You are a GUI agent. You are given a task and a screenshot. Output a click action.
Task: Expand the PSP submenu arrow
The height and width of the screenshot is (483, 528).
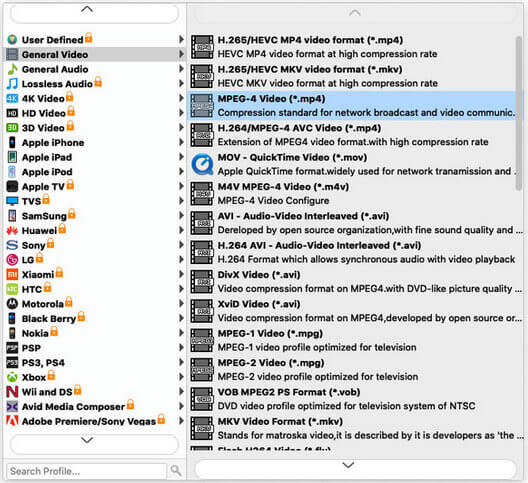pyautogui.click(x=181, y=348)
